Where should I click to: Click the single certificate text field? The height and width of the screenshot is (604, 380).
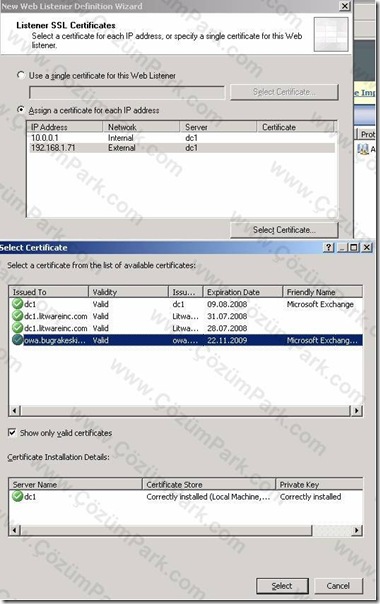pos(127,92)
